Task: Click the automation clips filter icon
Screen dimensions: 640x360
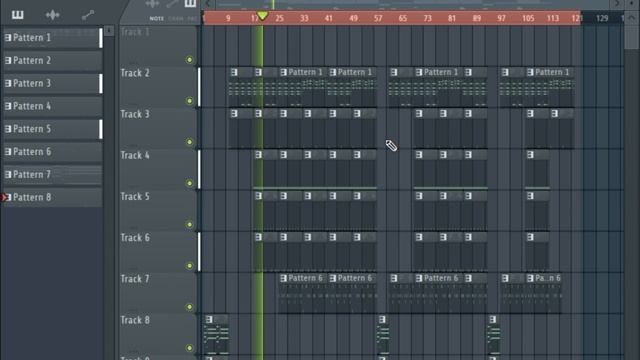Action: pyautogui.click(x=88, y=15)
